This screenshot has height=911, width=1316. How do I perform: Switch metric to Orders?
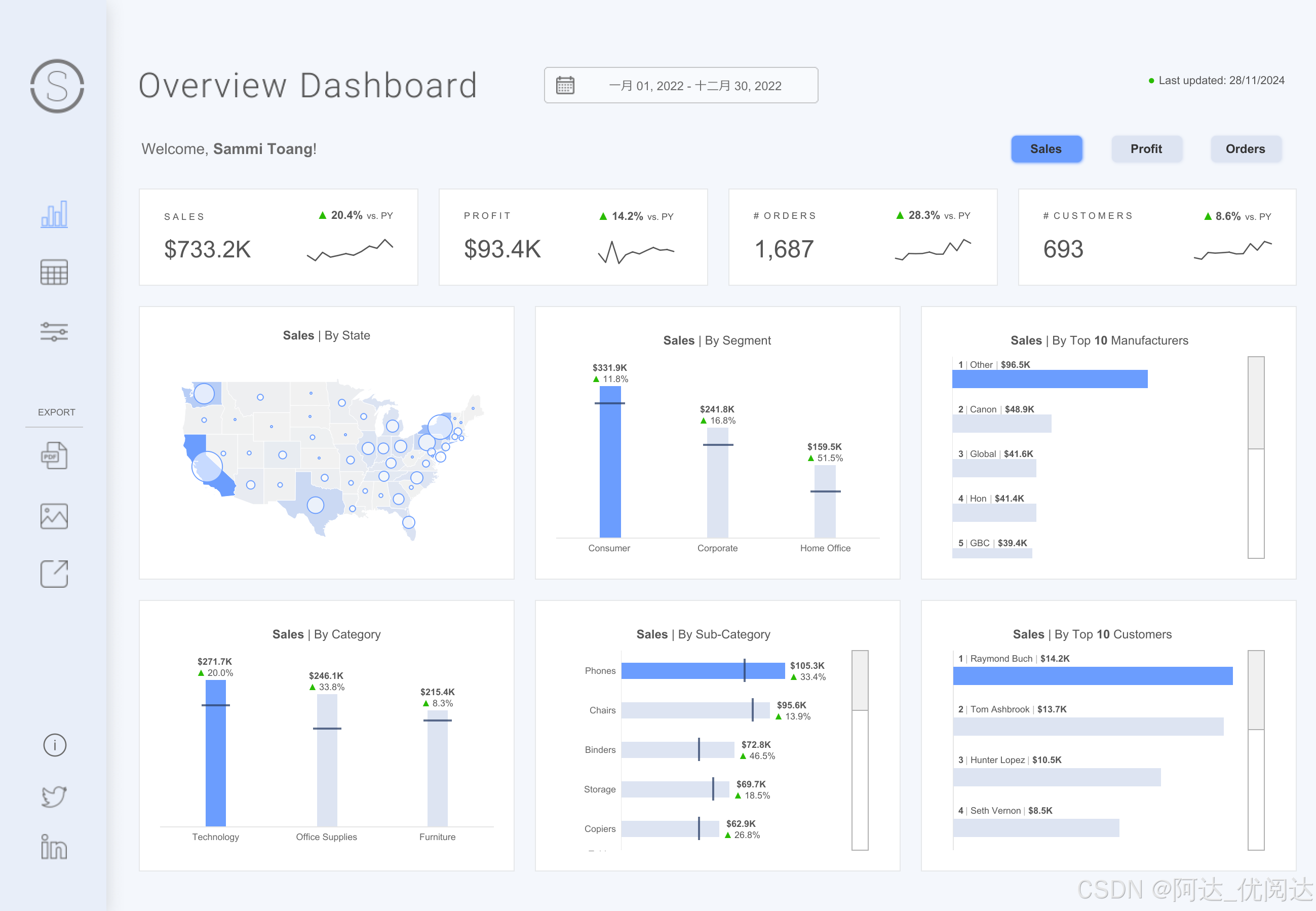[x=1245, y=149]
